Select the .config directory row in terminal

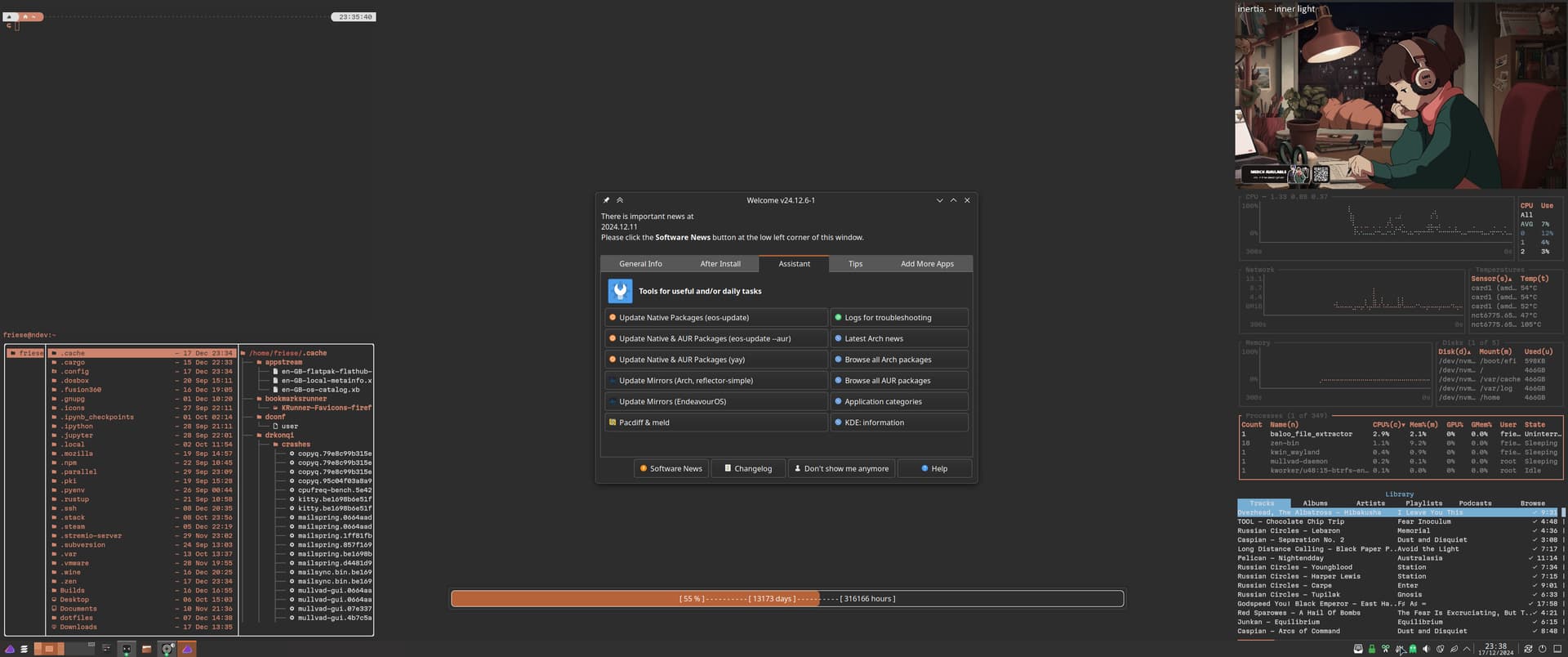(142, 372)
